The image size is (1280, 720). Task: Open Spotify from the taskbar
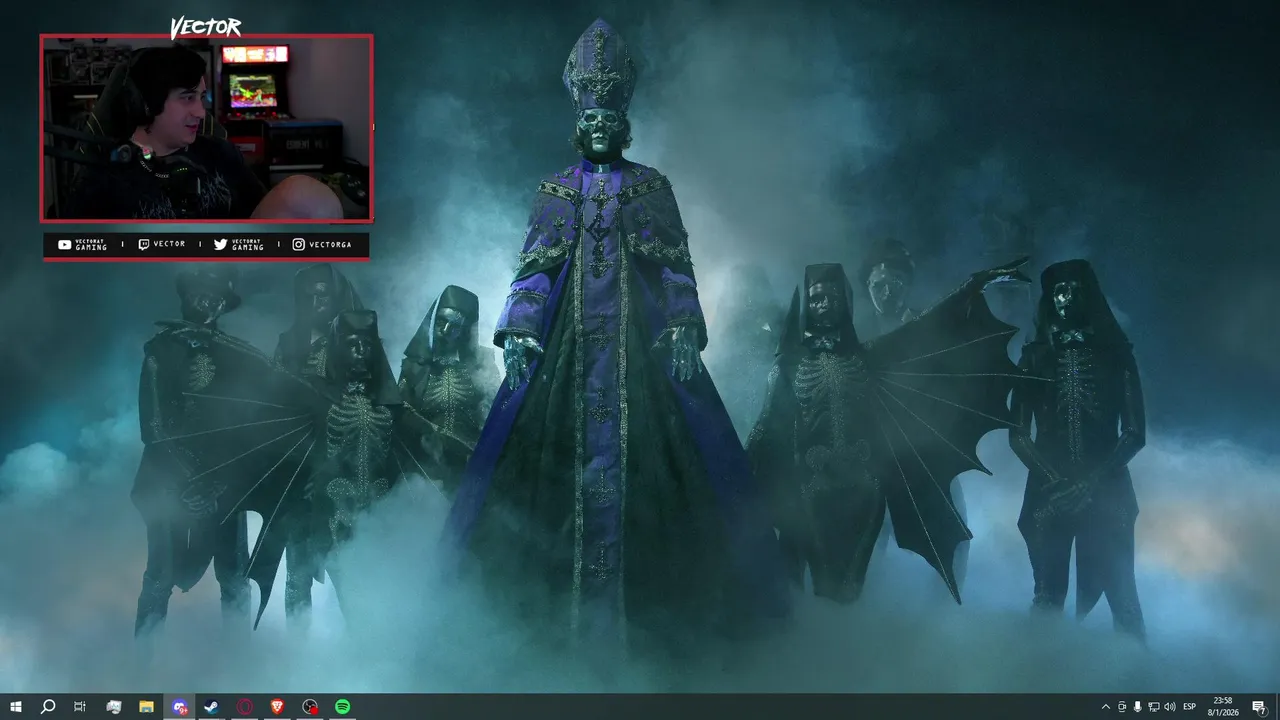342,707
